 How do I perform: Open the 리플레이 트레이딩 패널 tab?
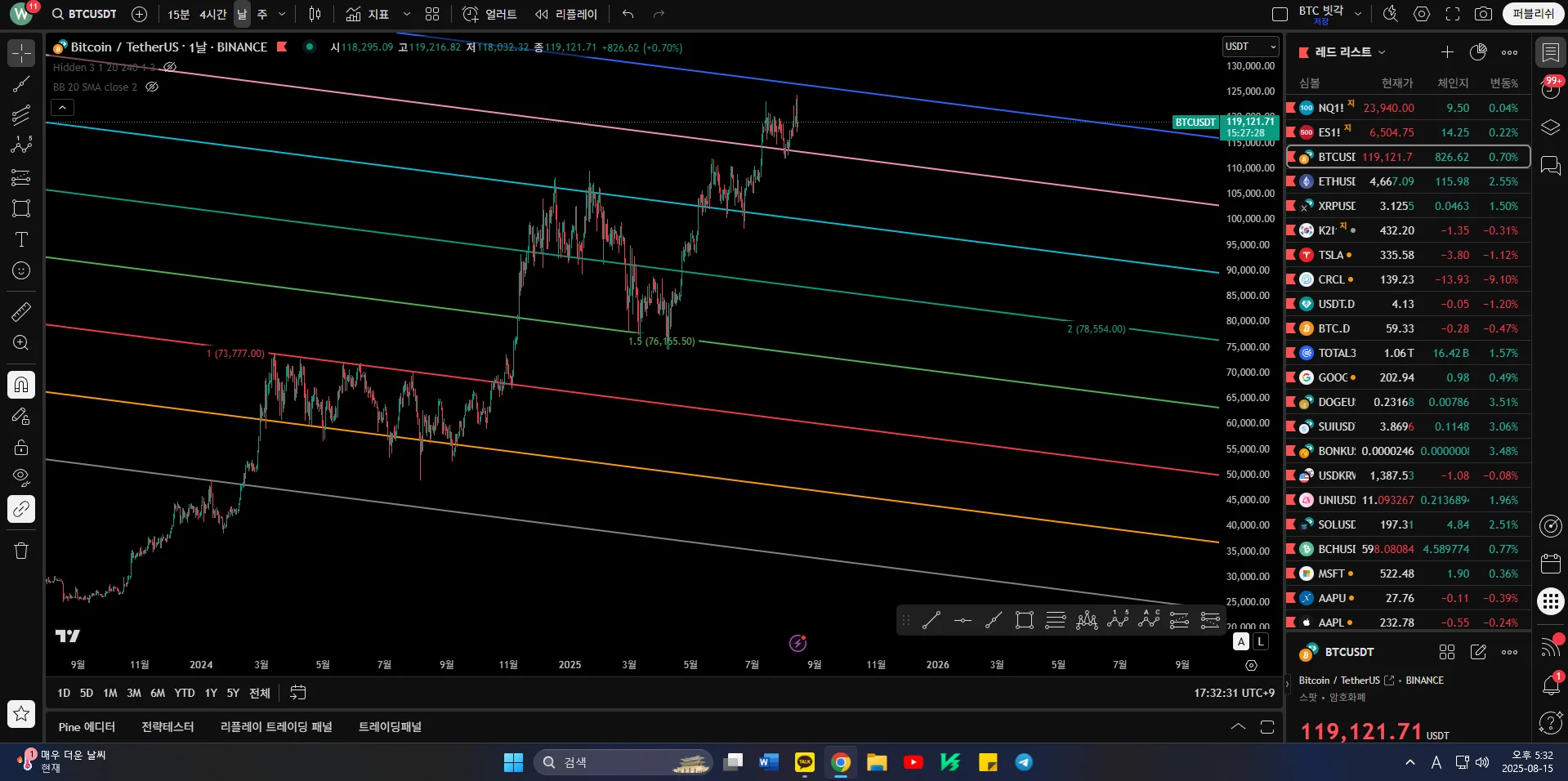point(276,727)
